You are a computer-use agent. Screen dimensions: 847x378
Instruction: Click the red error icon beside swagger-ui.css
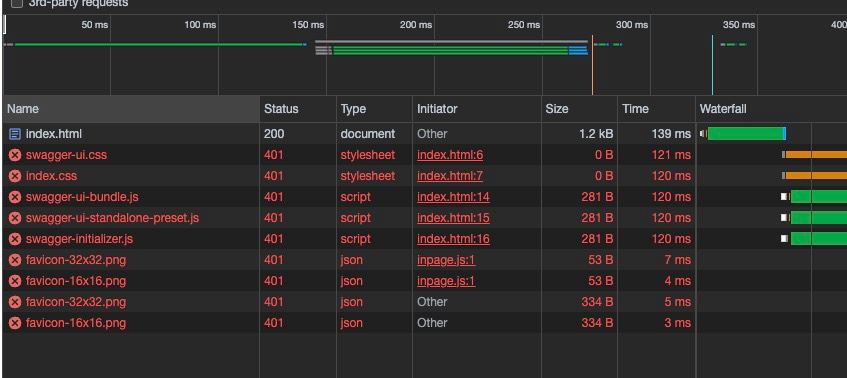click(x=15, y=155)
